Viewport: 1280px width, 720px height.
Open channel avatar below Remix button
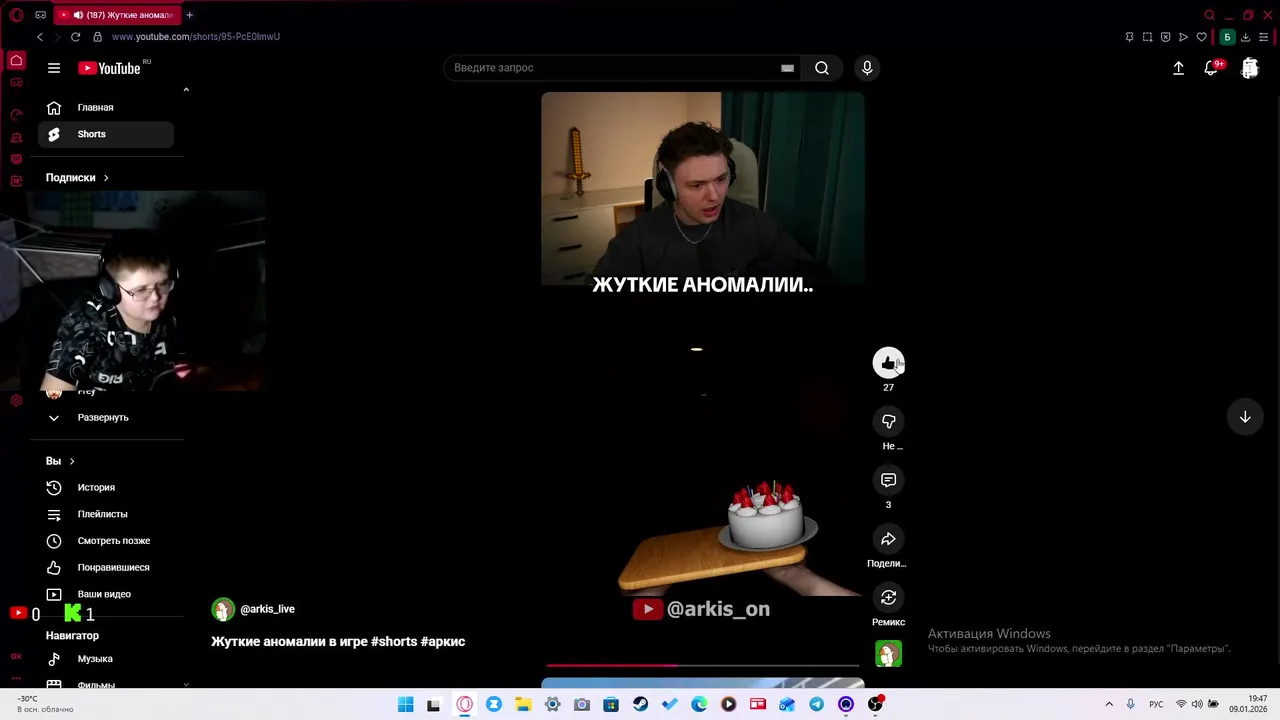(x=888, y=653)
